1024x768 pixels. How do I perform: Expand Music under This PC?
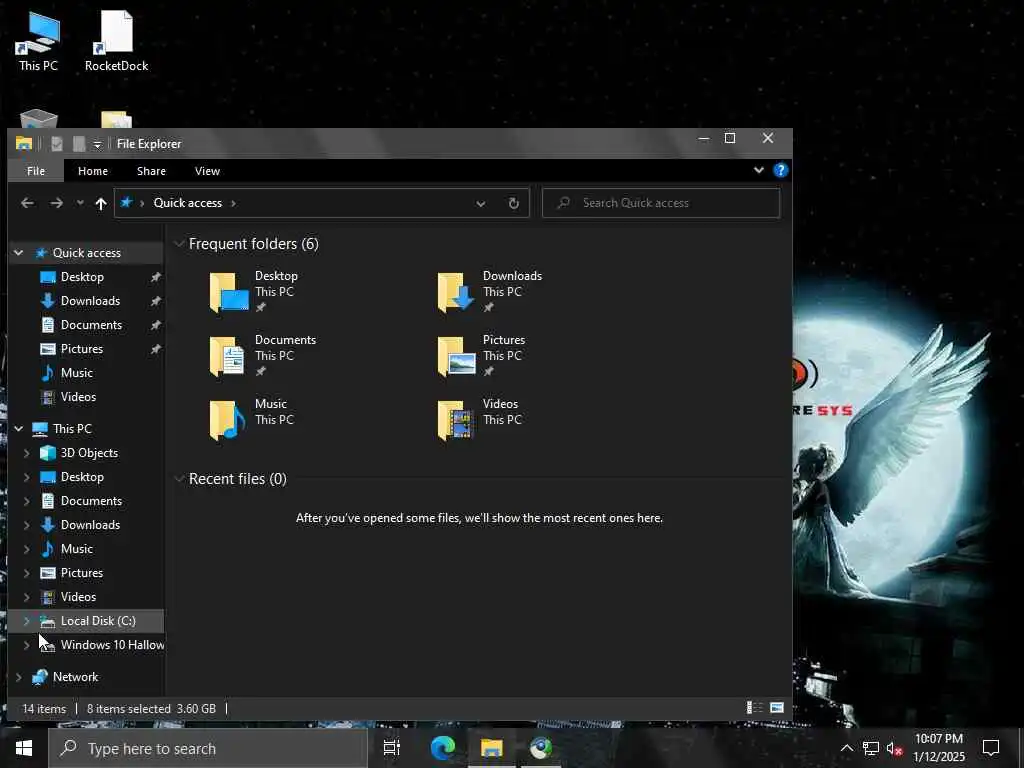(27, 549)
